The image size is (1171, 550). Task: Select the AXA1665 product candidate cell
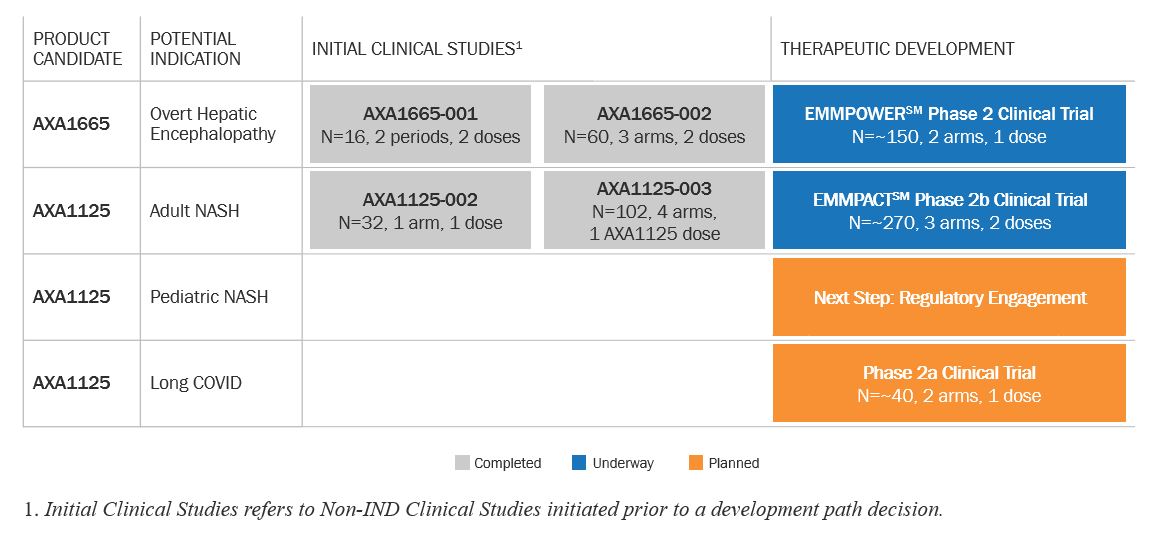pyautogui.click(x=71, y=125)
